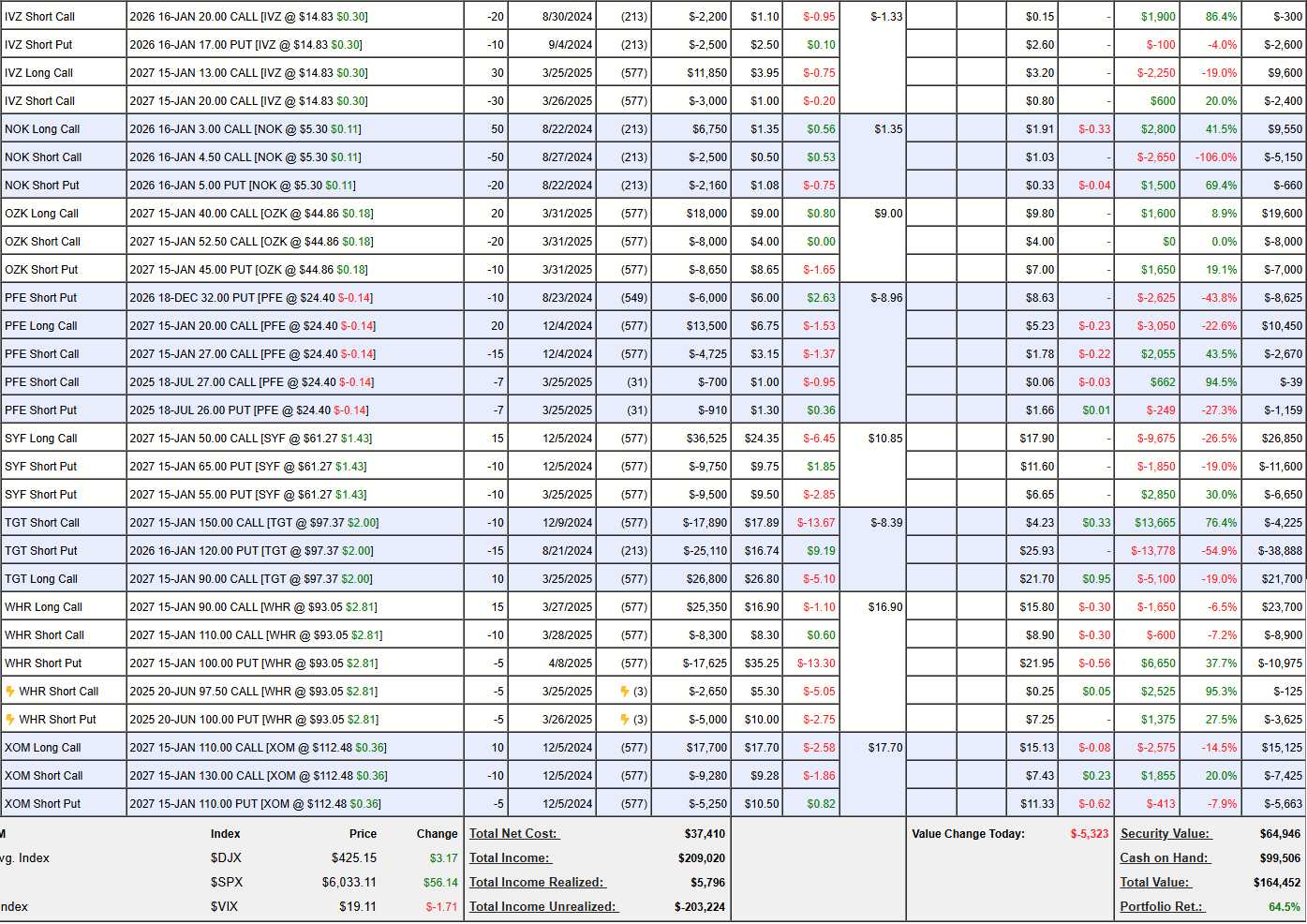Select the Total Income Unrealized link
The width and height of the screenshot is (1307, 924).
[x=543, y=907]
